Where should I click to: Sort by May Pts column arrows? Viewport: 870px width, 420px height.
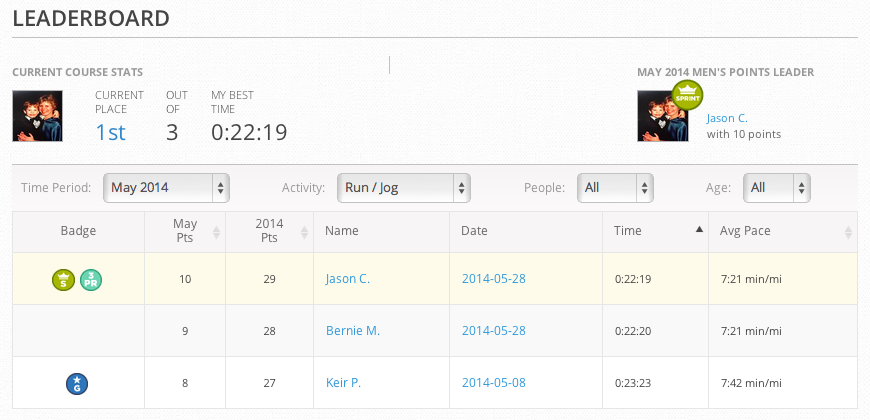[218, 231]
